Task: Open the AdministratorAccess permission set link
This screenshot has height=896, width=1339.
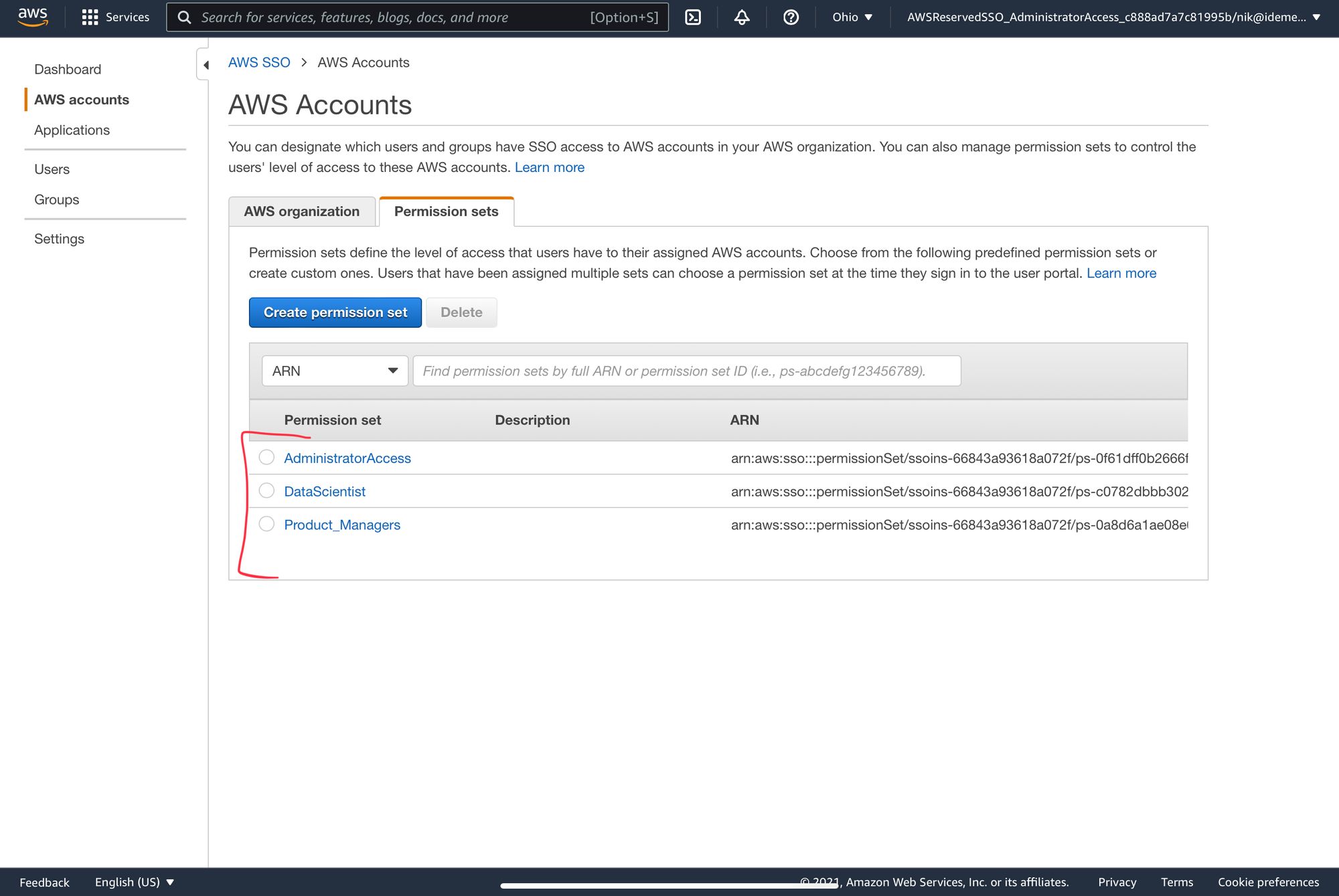Action: click(x=347, y=458)
